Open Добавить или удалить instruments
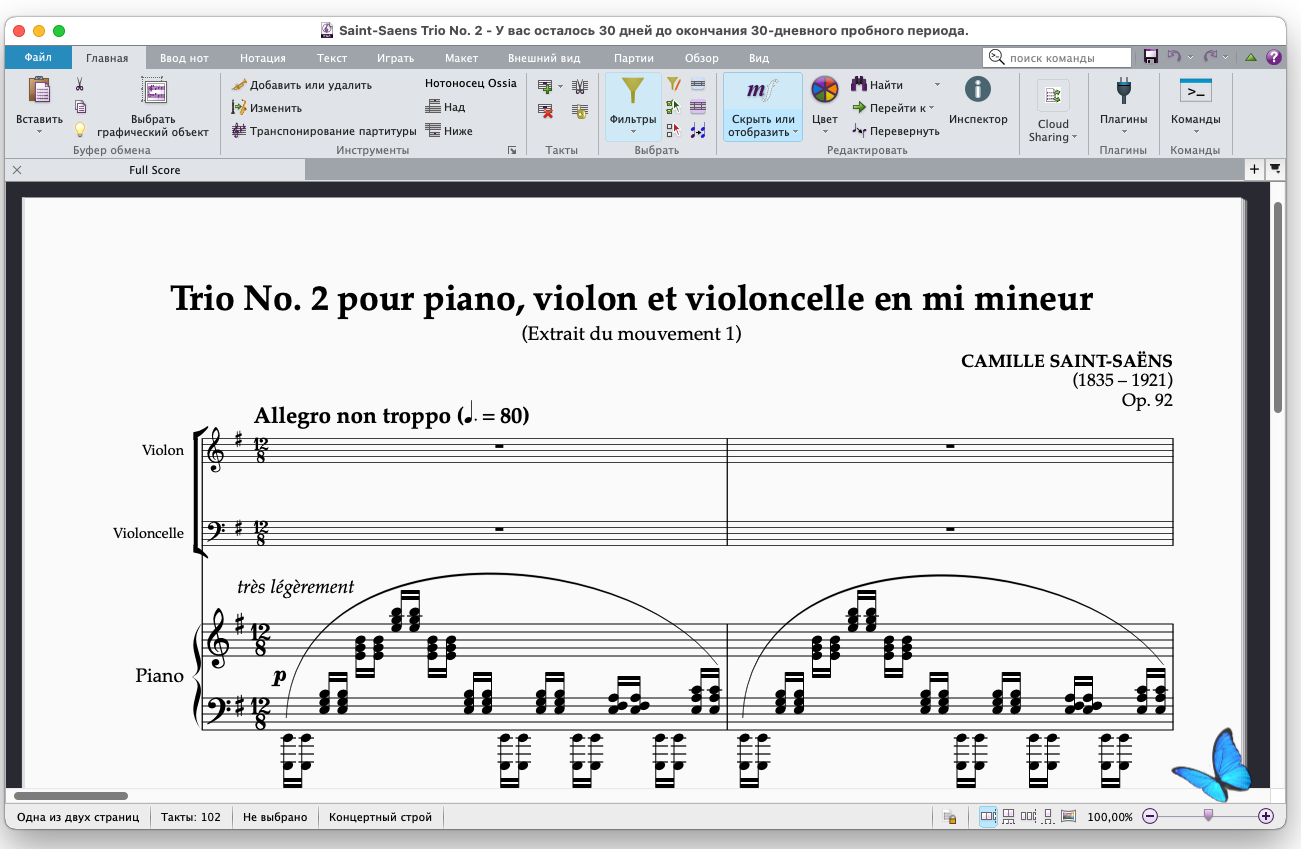The image size is (1301, 849). [x=301, y=85]
